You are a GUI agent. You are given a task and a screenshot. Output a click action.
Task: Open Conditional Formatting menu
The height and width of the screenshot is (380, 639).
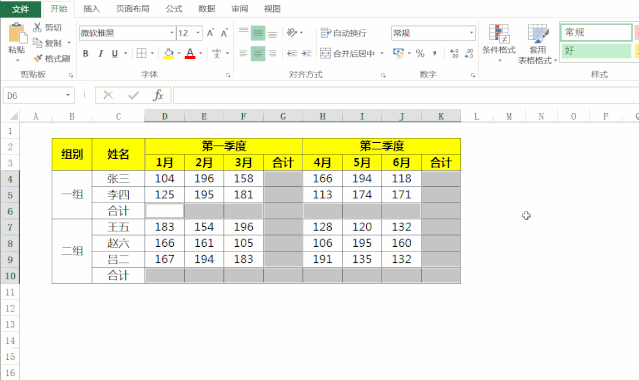[499, 43]
